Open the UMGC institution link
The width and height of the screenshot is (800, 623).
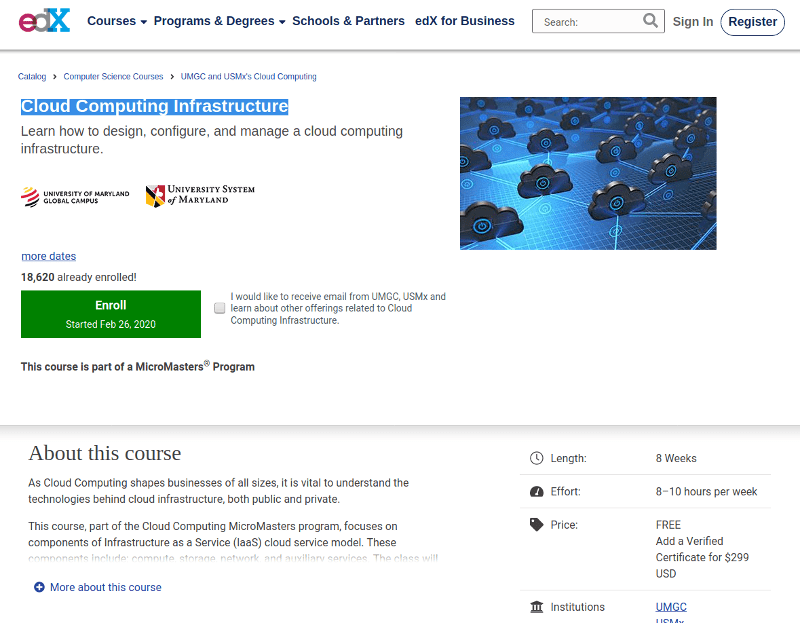671,607
